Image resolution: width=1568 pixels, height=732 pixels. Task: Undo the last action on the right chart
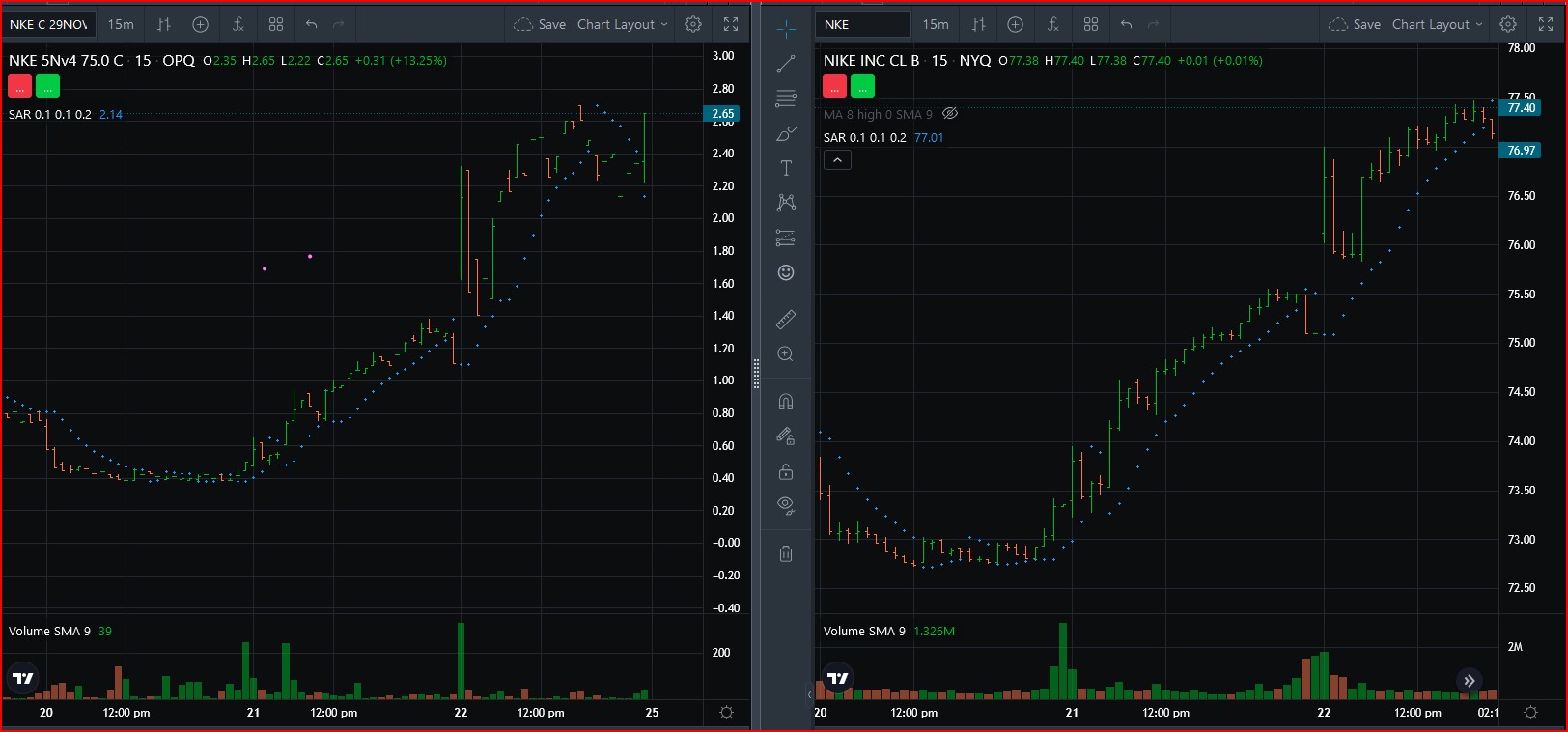click(1126, 24)
